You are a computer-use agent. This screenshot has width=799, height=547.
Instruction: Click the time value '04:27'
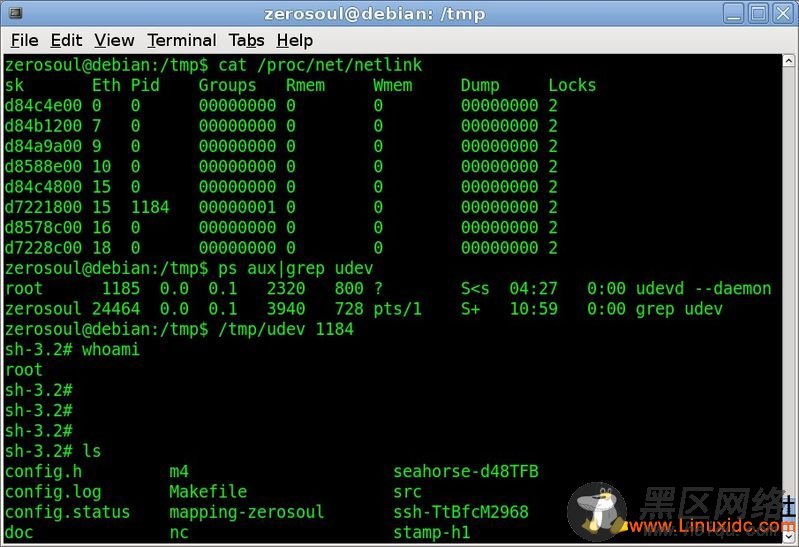533,289
